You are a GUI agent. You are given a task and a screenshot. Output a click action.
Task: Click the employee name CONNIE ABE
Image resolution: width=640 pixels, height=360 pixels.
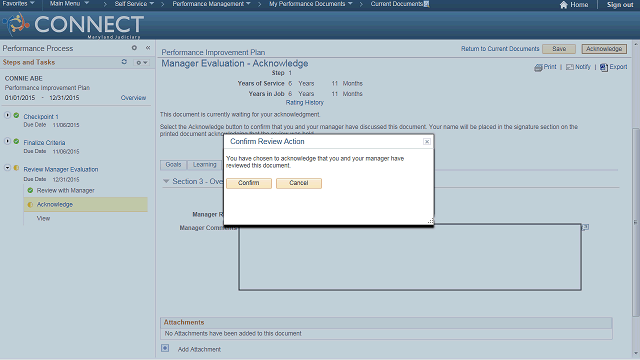[24, 78]
